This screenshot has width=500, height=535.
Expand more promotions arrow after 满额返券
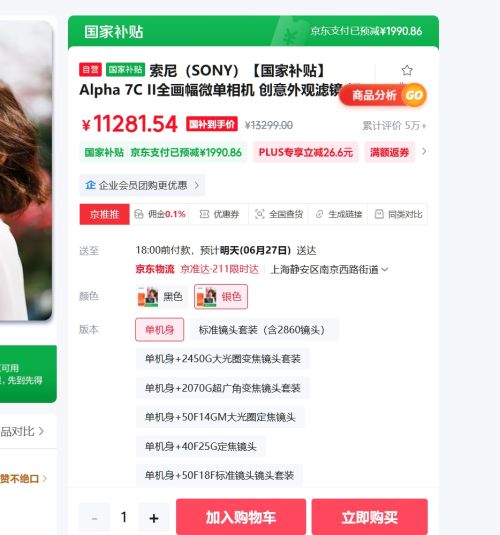coord(424,151)
